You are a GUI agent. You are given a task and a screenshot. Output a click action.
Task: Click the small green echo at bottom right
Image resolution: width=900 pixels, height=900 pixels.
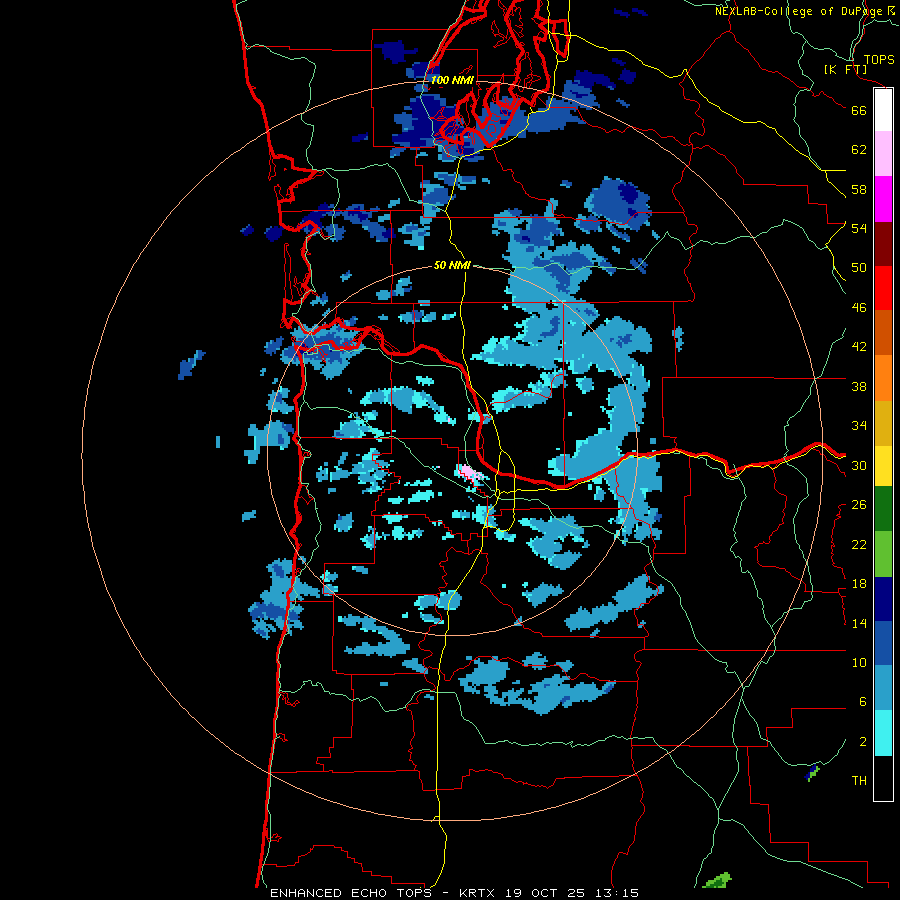(717, 880)
